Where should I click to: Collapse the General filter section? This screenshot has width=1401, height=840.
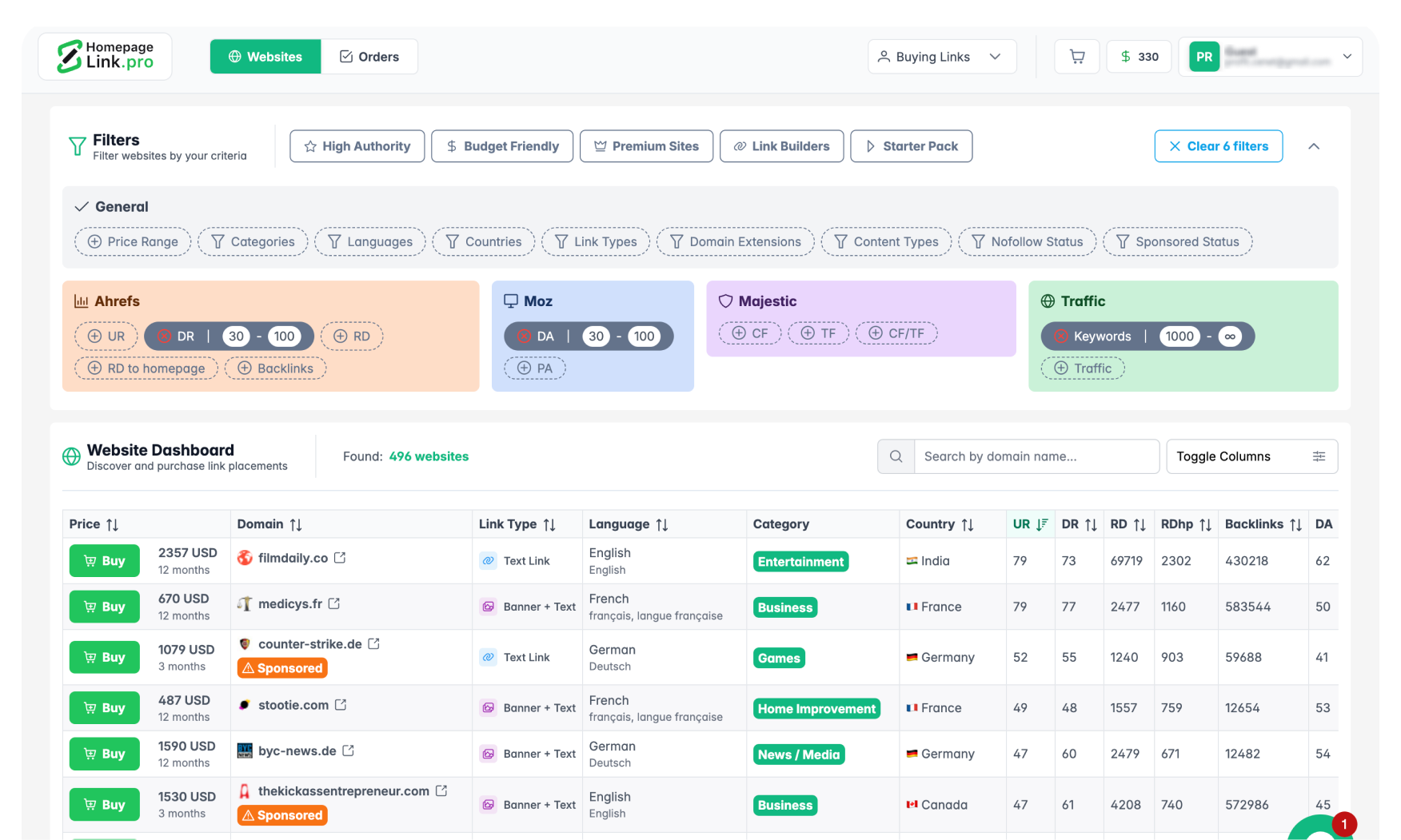(x=81, y=207)
